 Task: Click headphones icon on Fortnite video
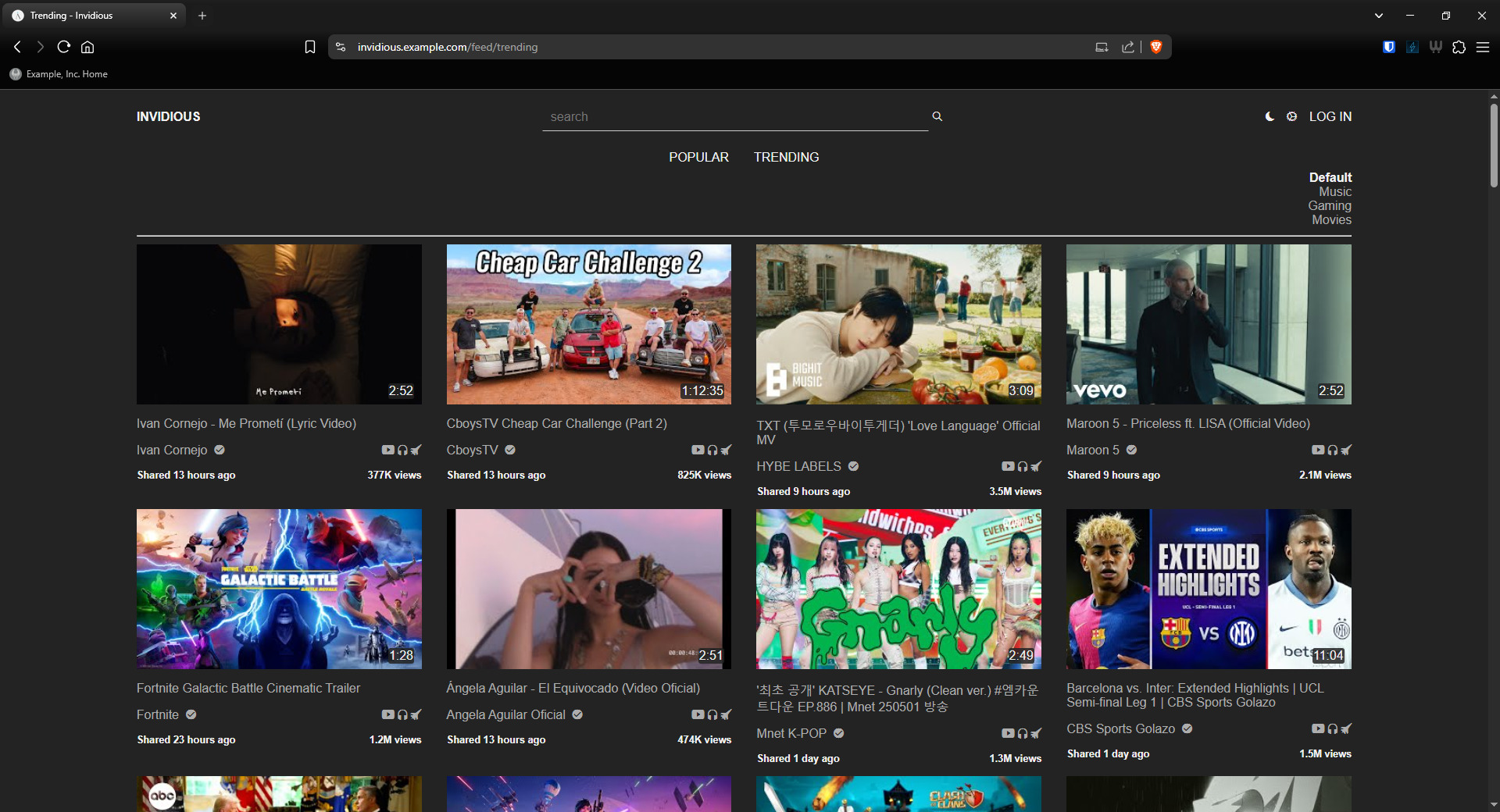click(x=402, y=714)
